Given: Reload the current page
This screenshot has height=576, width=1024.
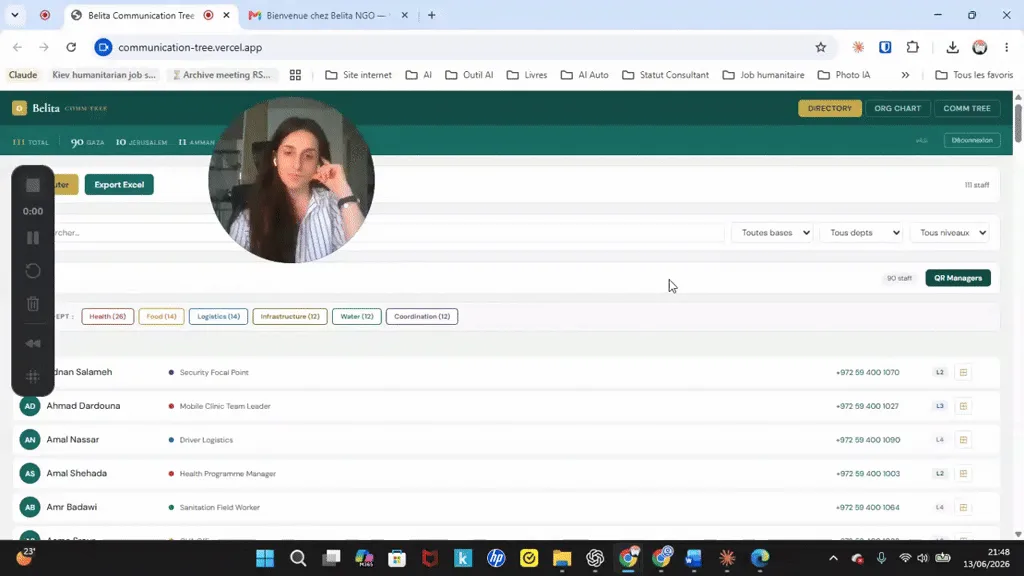Looking at the screenshot, I should 71,47.
